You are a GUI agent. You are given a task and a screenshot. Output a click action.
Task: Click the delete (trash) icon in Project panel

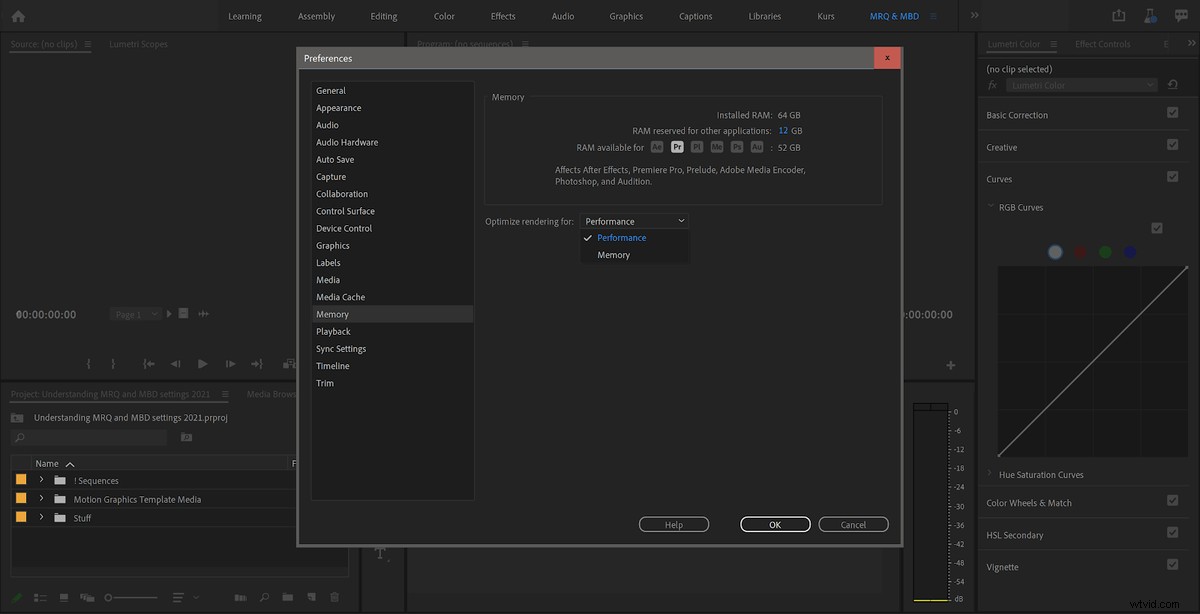(335, 597)
